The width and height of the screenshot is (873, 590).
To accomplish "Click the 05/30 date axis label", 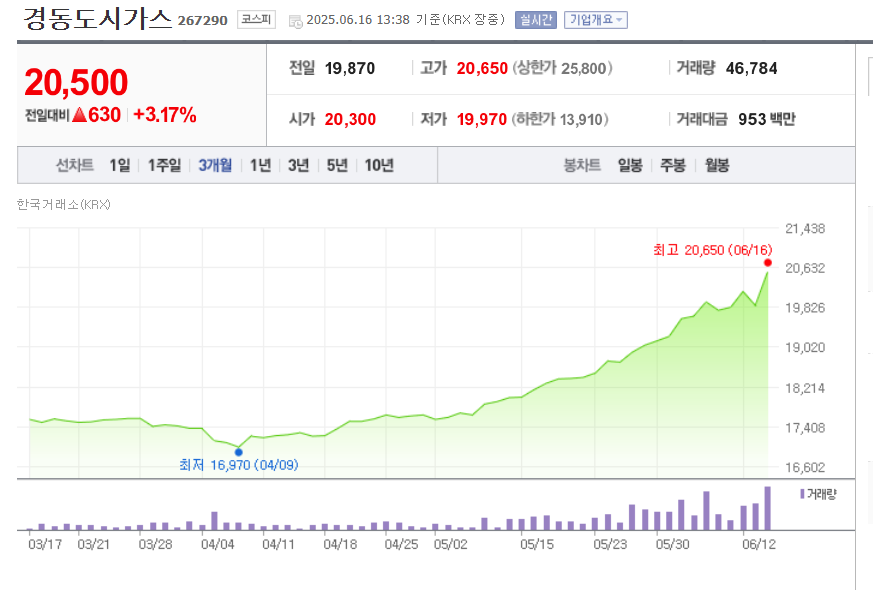I will [x=673, y=544].
